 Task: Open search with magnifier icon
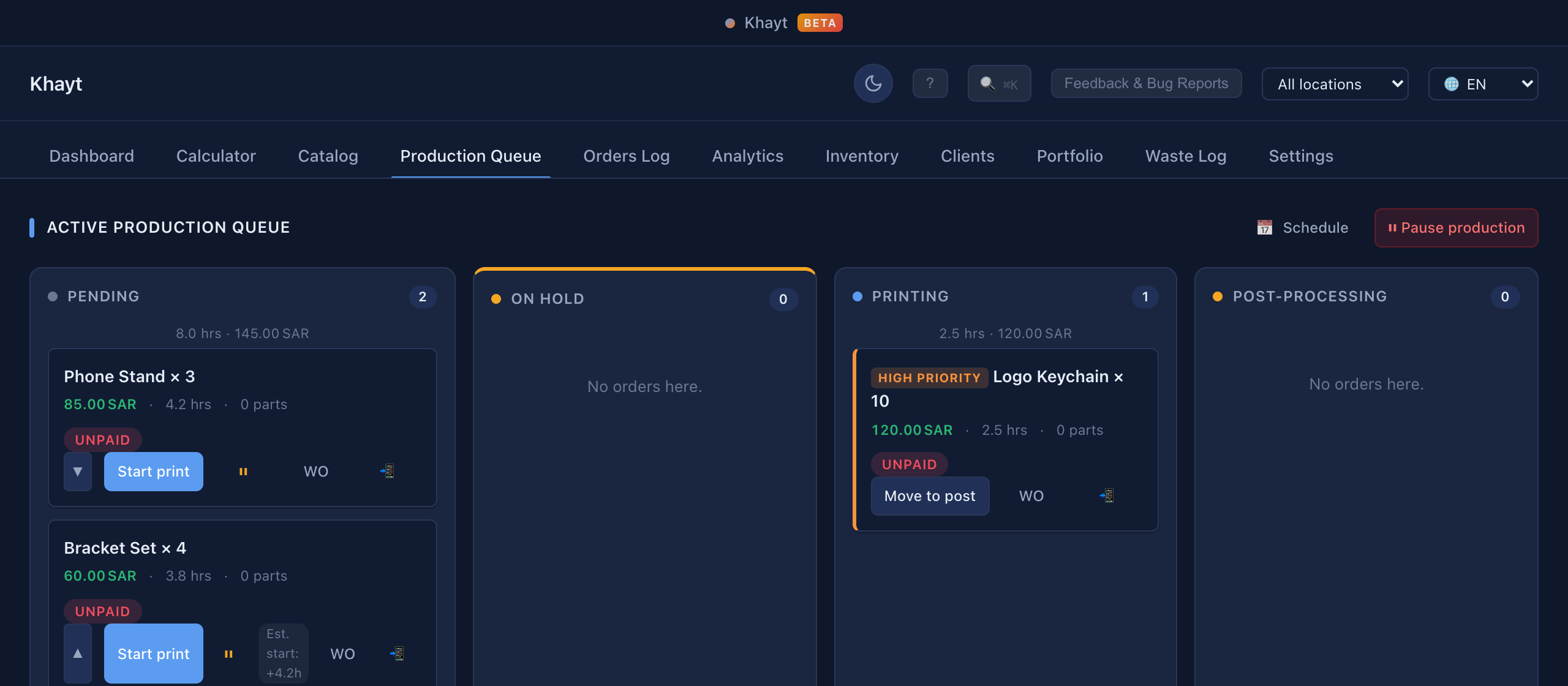click(999, 83)
